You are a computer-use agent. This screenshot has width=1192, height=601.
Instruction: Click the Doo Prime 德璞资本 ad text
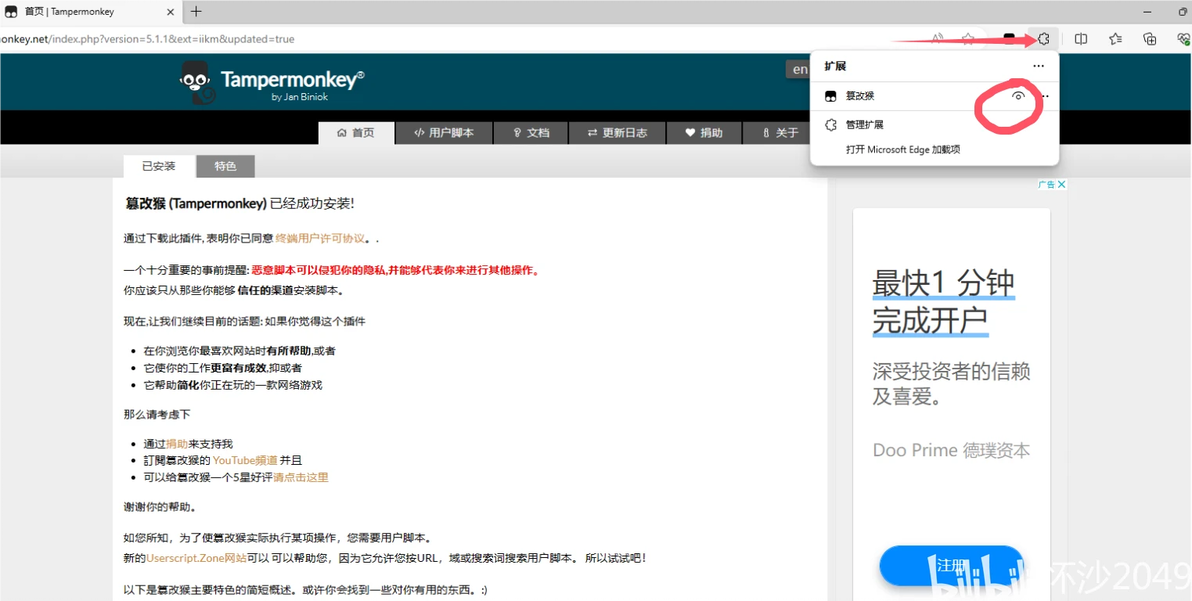coord(951,451)
